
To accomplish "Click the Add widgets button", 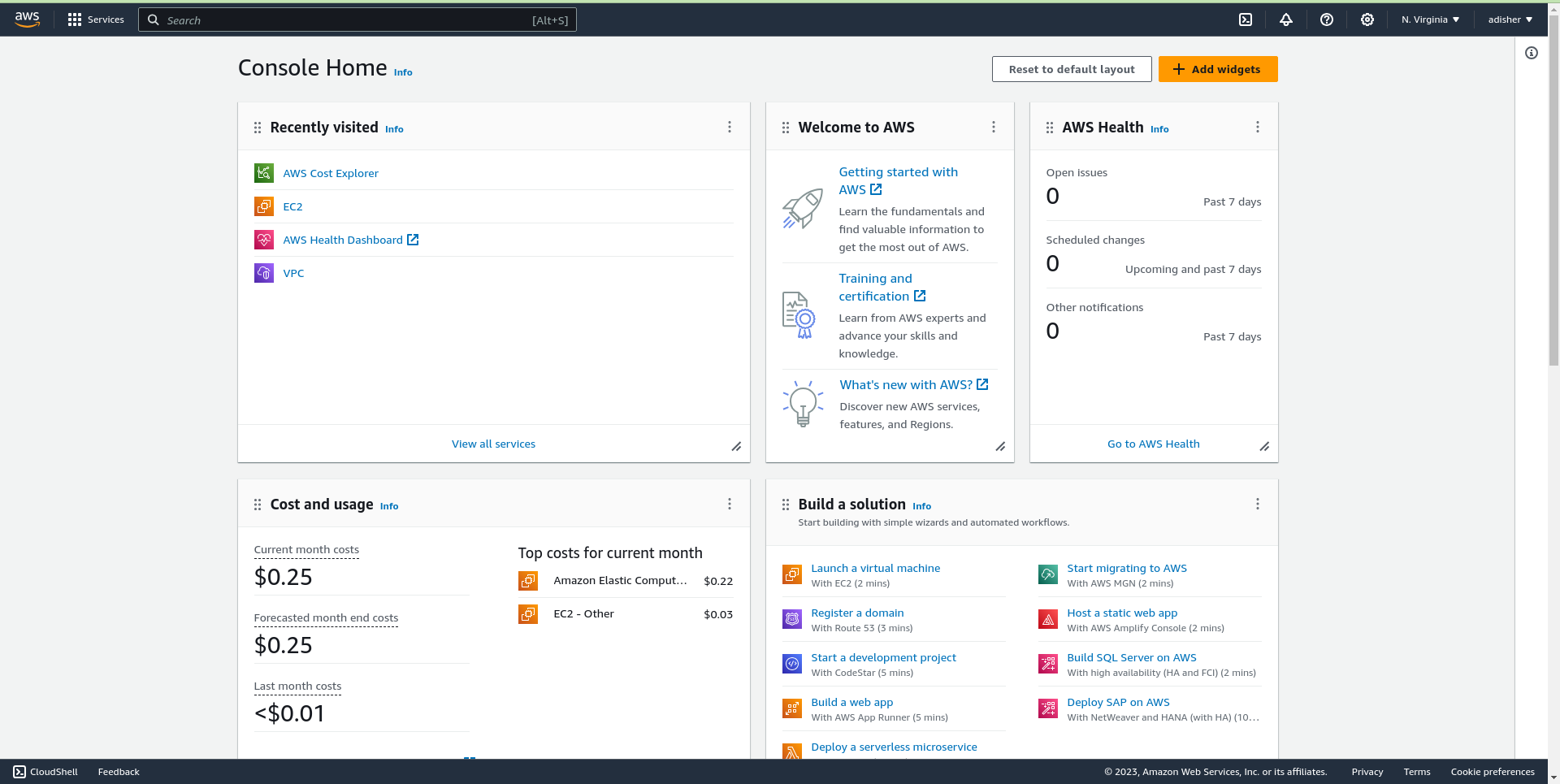I will (1218, 69).
